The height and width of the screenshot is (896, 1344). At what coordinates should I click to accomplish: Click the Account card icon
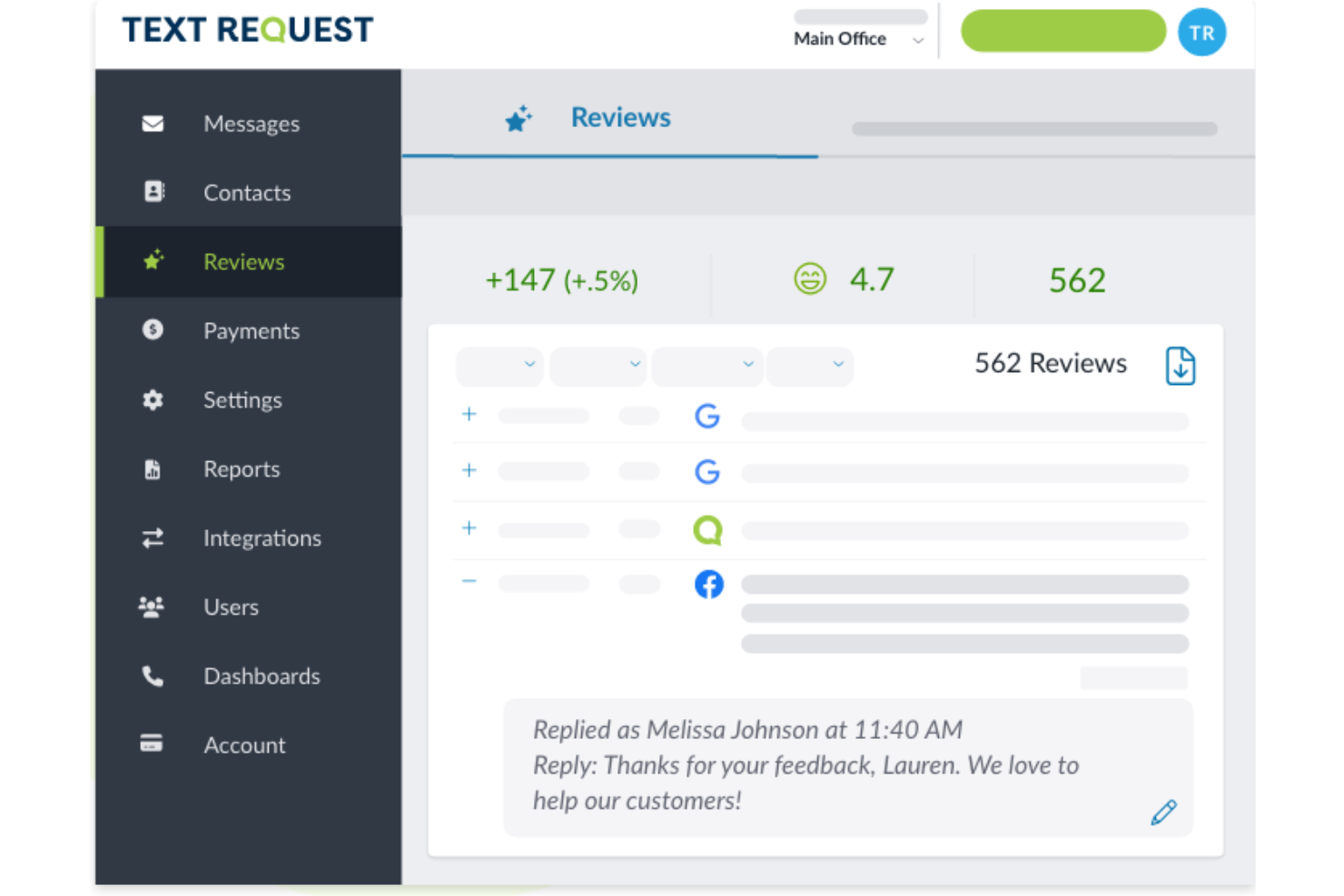[152, 743]
